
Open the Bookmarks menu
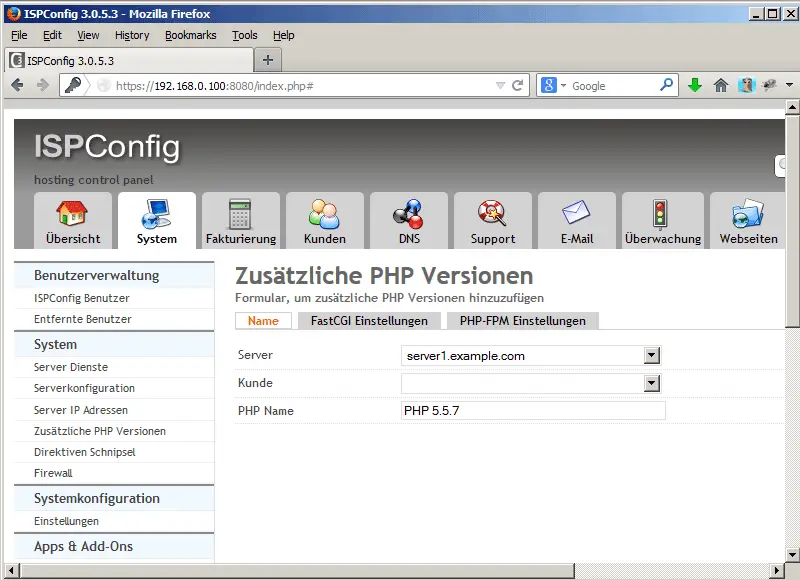tap(190, 35)
